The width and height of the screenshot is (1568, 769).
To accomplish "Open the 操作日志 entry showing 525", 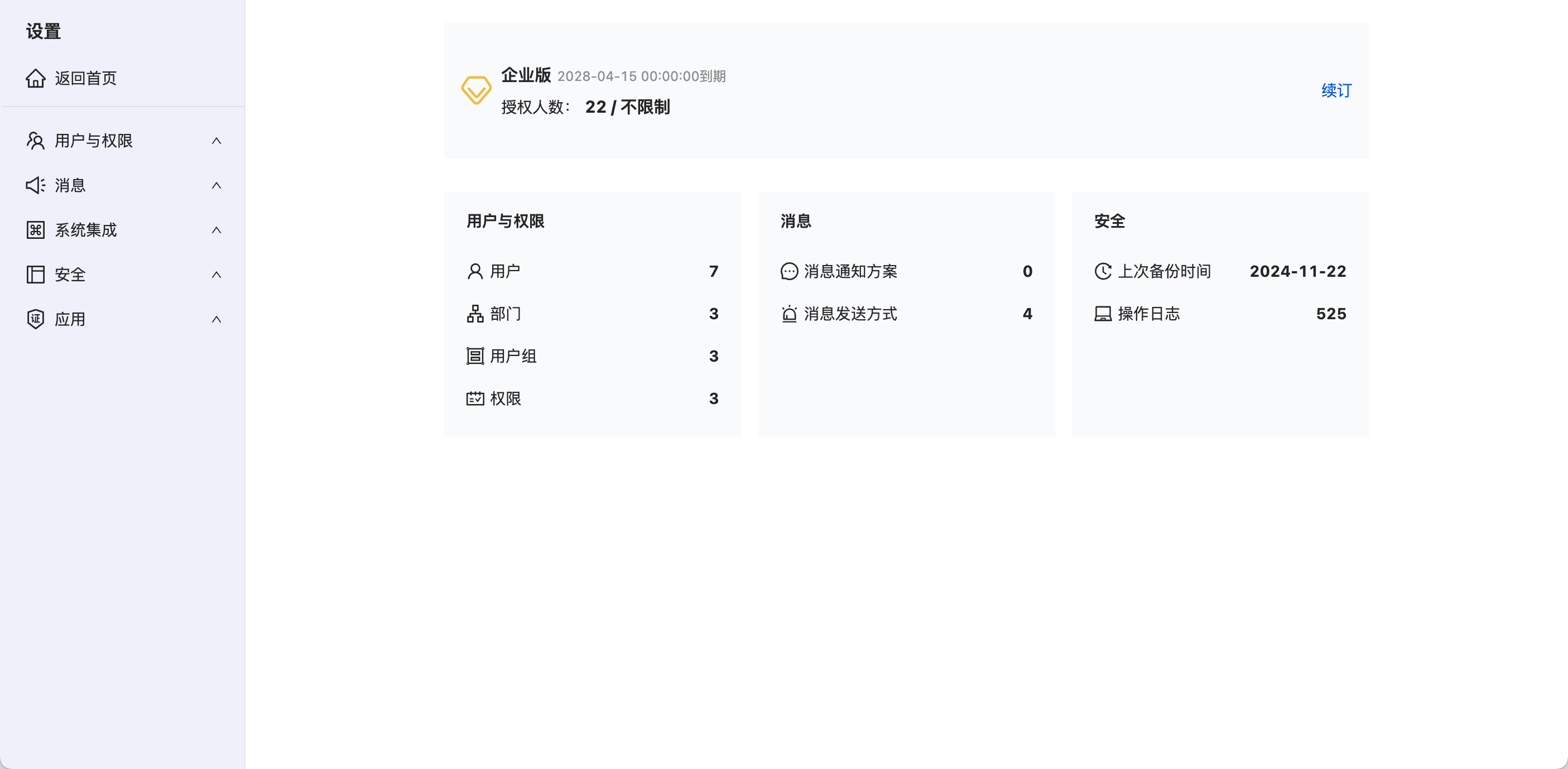I will (1148, 314).
